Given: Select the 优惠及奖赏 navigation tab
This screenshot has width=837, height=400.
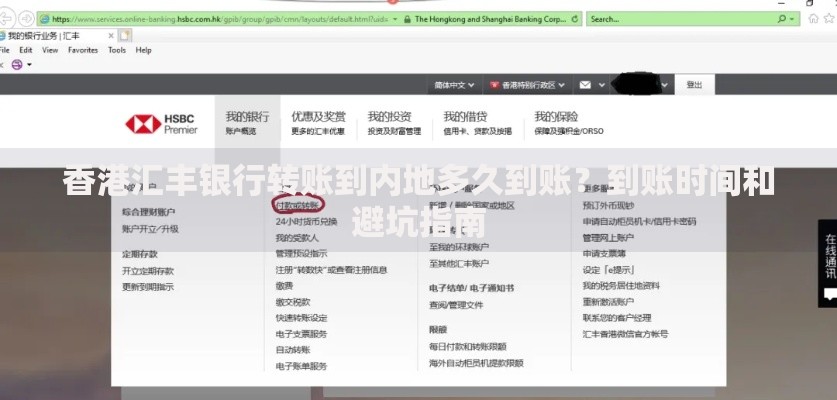Looking at the screenshot, I should pos(318,122).
